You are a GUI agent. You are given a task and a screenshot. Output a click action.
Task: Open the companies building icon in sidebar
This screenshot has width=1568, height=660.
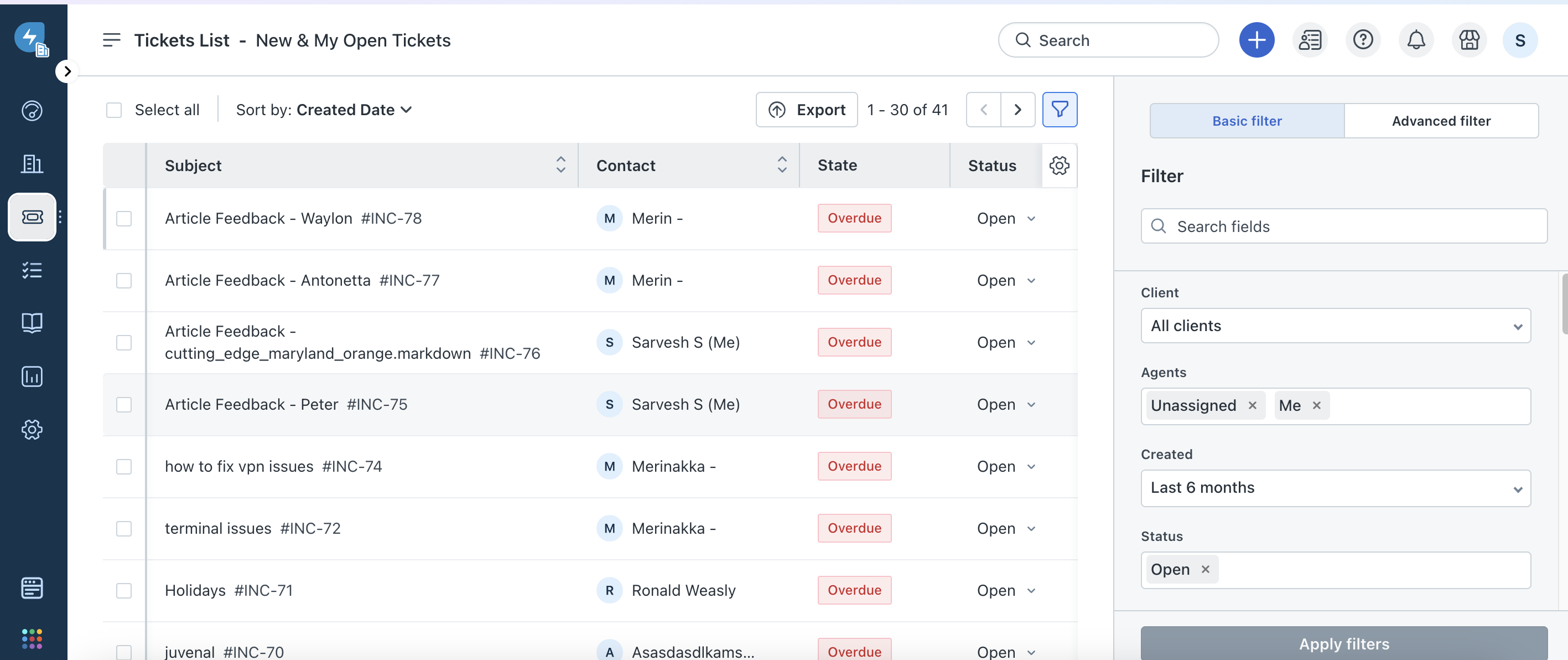[x=32, y=163]
